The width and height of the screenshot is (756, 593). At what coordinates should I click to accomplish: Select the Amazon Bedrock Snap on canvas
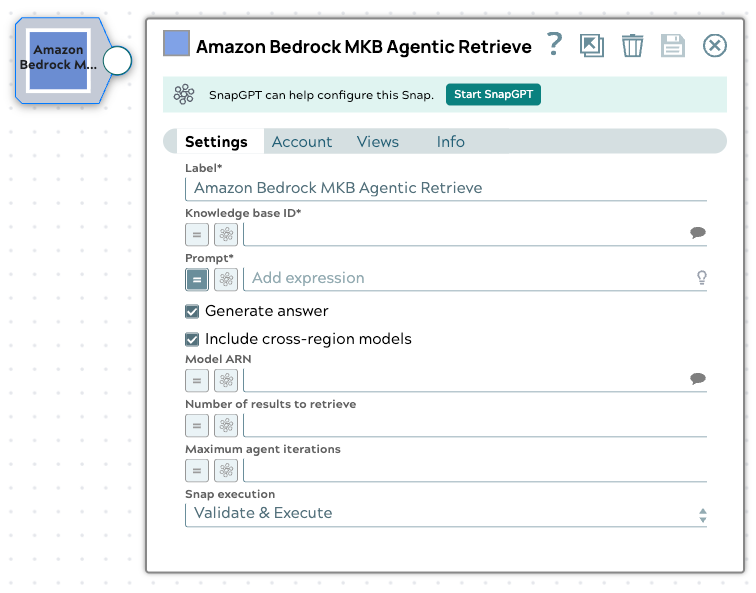58,60
